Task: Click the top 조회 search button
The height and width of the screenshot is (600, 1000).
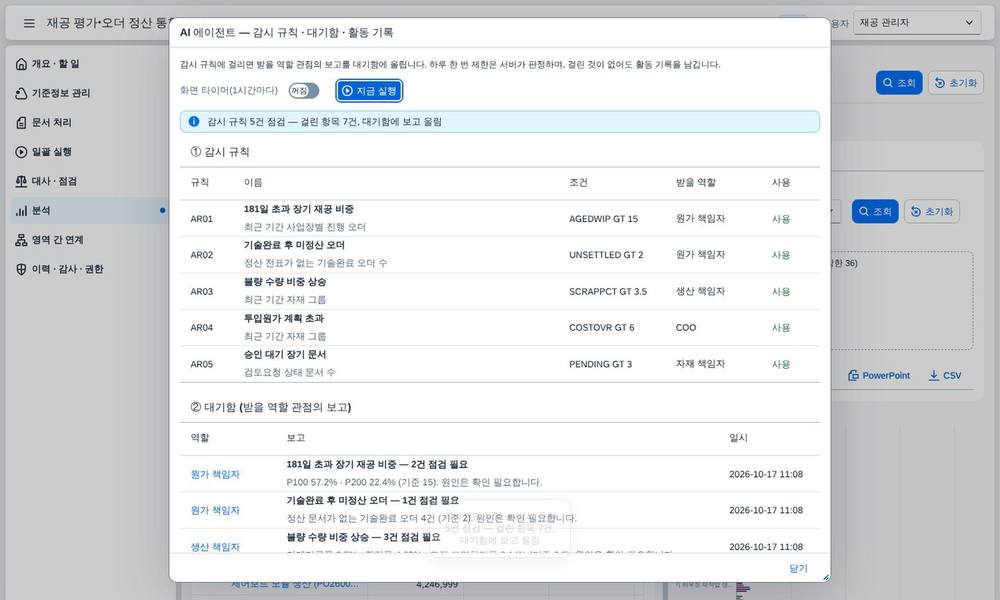Action: point(899,83)
